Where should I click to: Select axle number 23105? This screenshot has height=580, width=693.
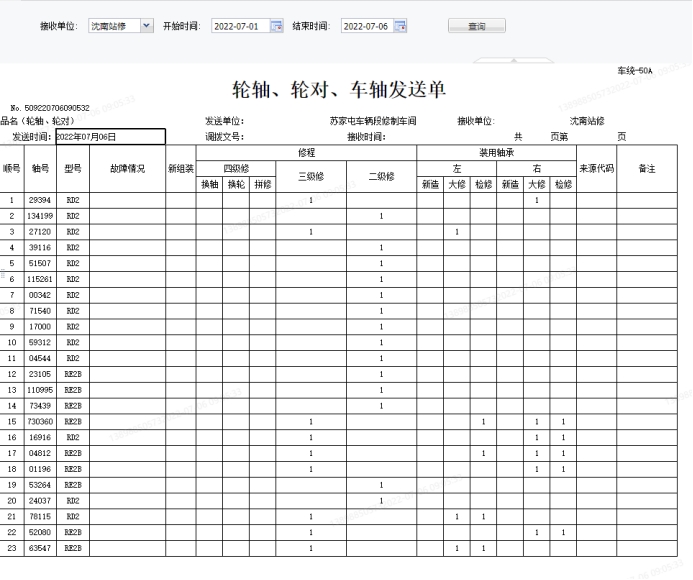pos(40,374)
